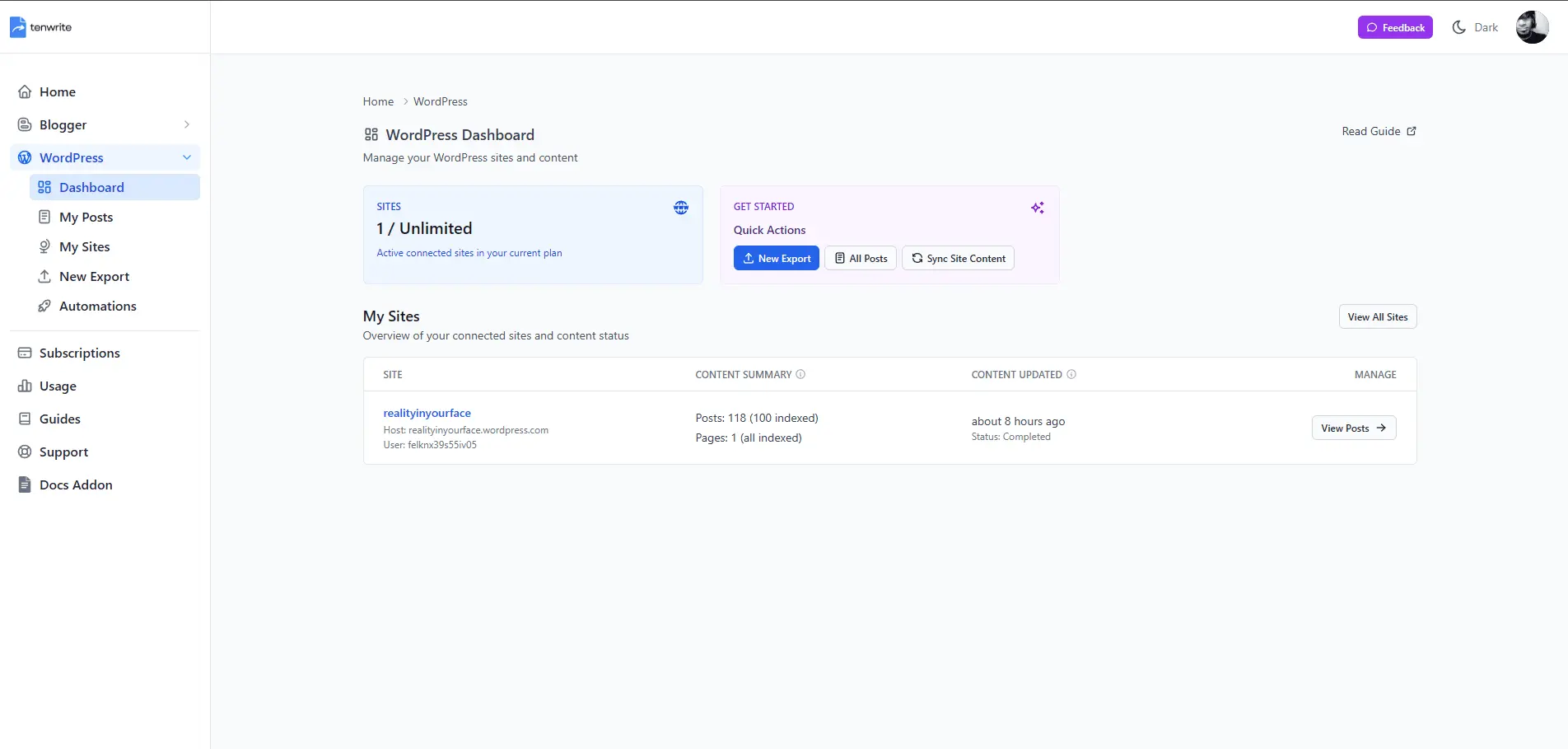Click the Blogger icon in sidebar

25,124
